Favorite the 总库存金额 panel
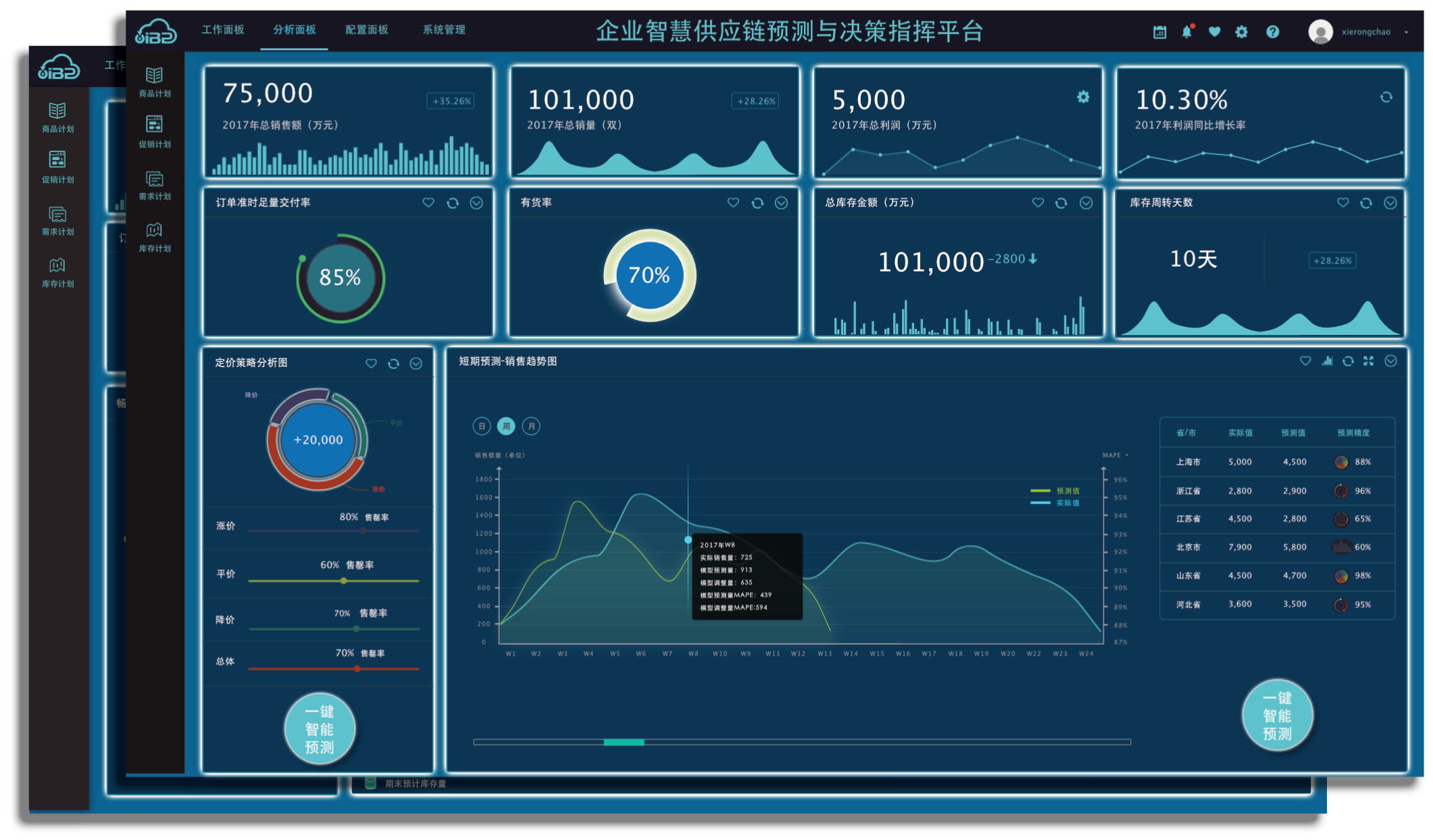This screenshot has width=1433, height=840. 1038,203
